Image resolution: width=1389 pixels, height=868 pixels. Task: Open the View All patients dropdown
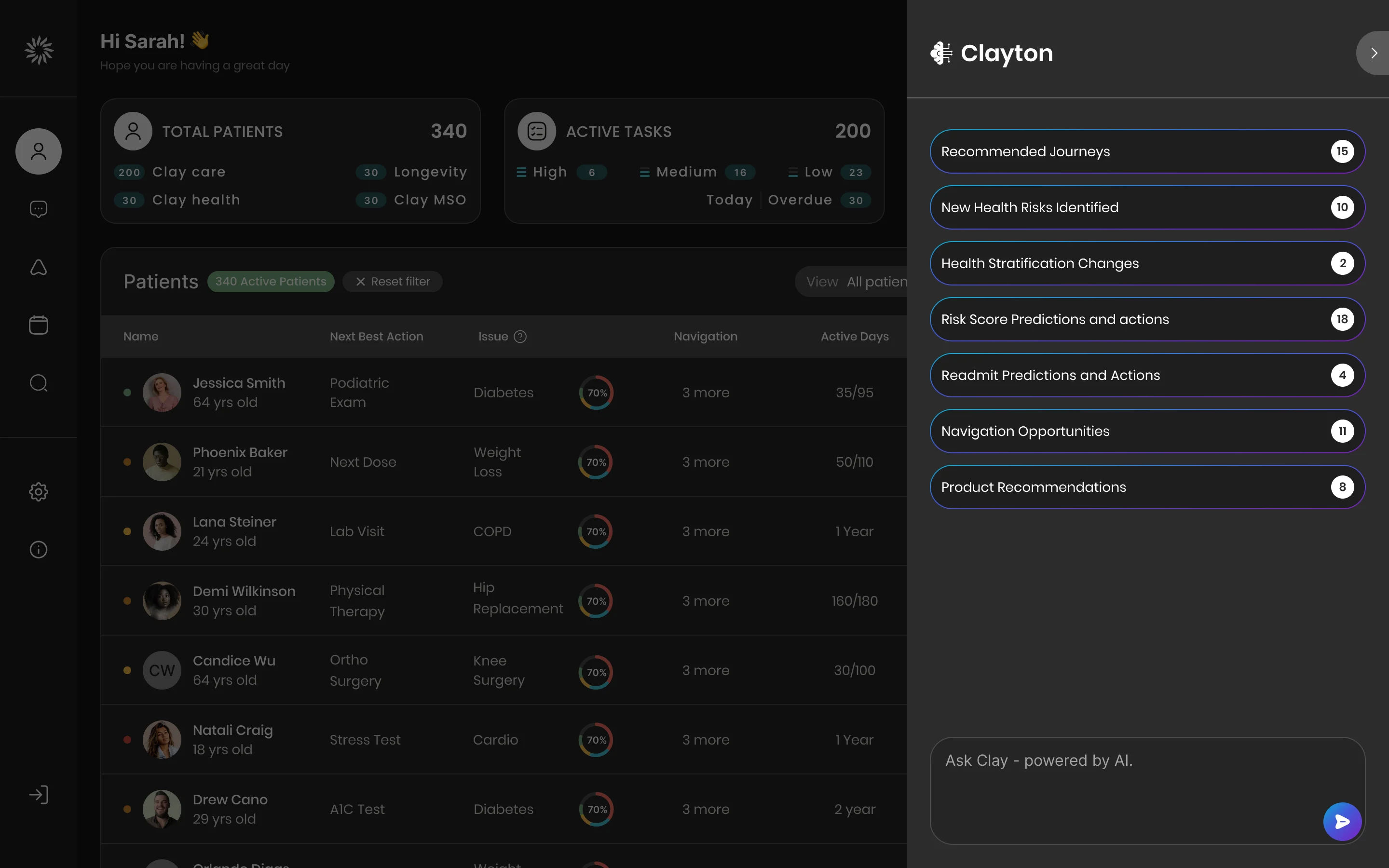click(x=852, y=282)
